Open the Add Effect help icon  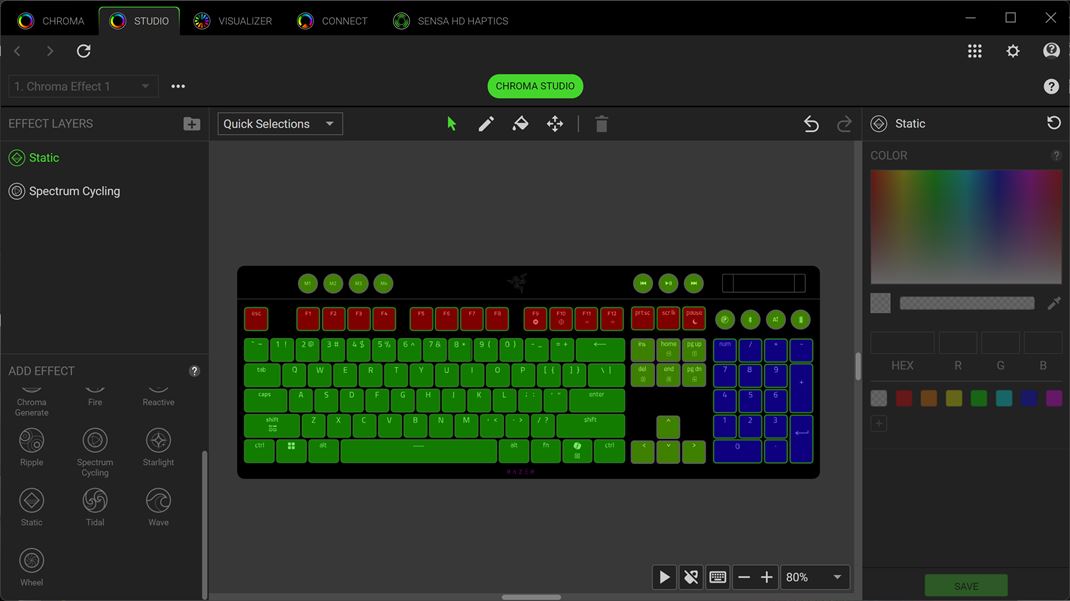[194, 370]
